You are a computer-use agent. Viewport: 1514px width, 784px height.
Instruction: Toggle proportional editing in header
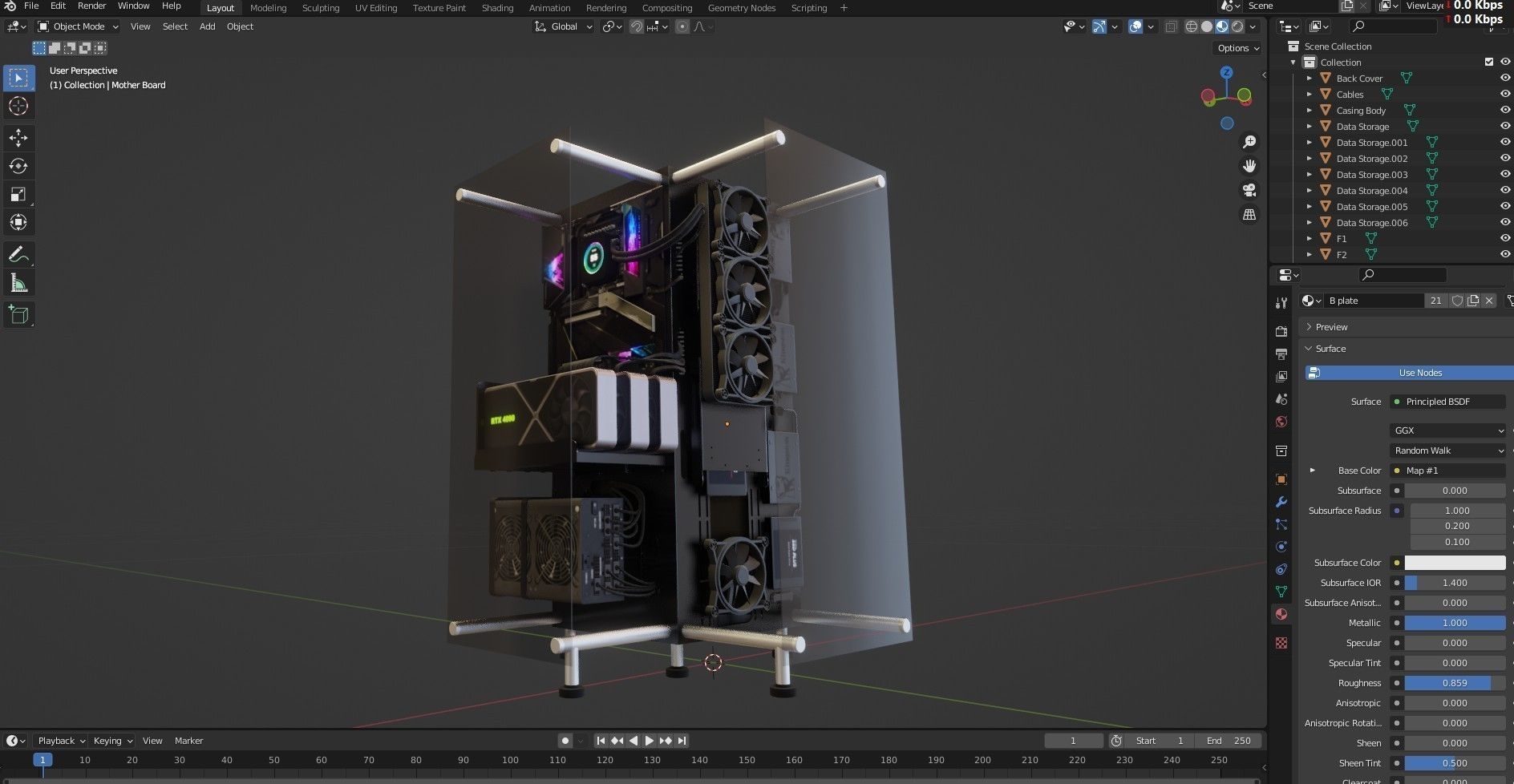682,26
